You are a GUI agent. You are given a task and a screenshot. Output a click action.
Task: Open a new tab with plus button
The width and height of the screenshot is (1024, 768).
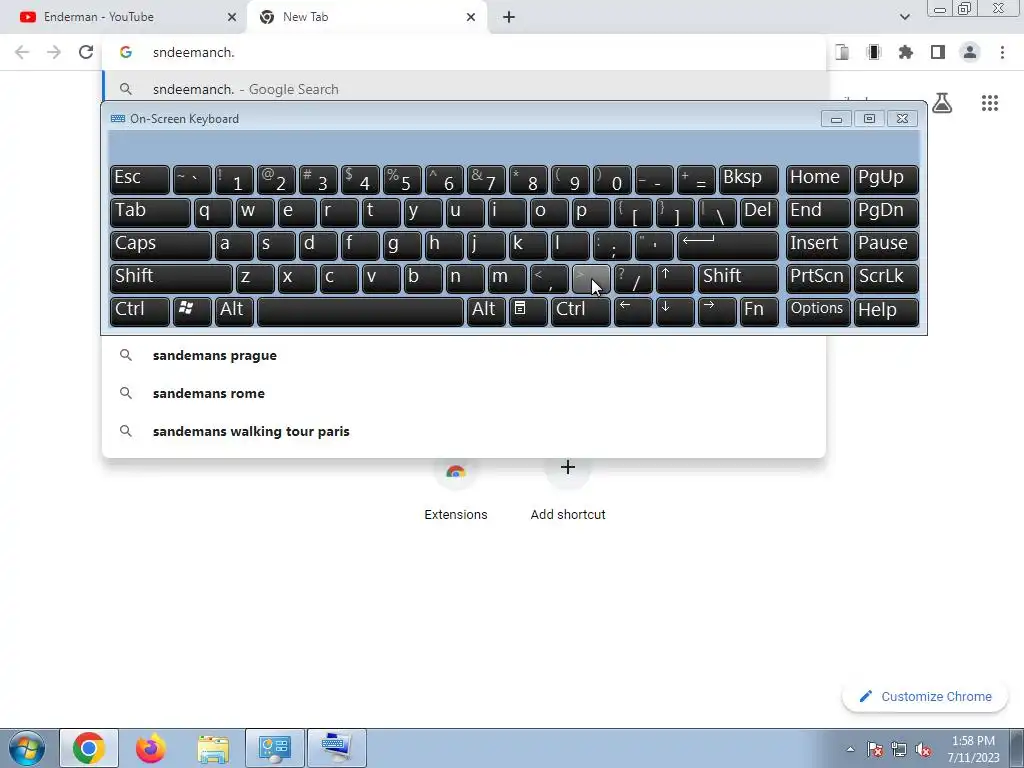coord(509,17)
